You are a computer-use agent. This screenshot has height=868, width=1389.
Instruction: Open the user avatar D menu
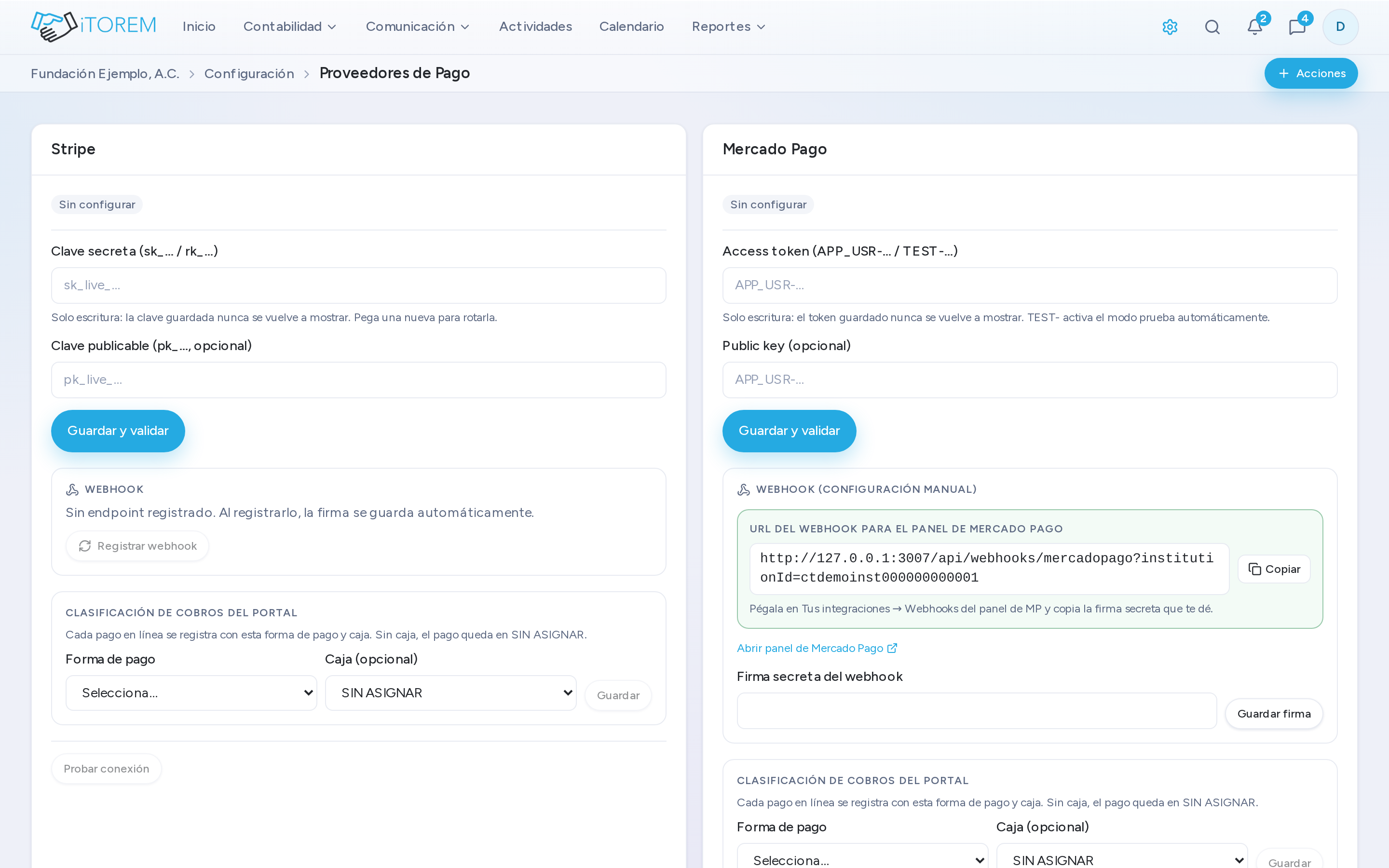1340,27
